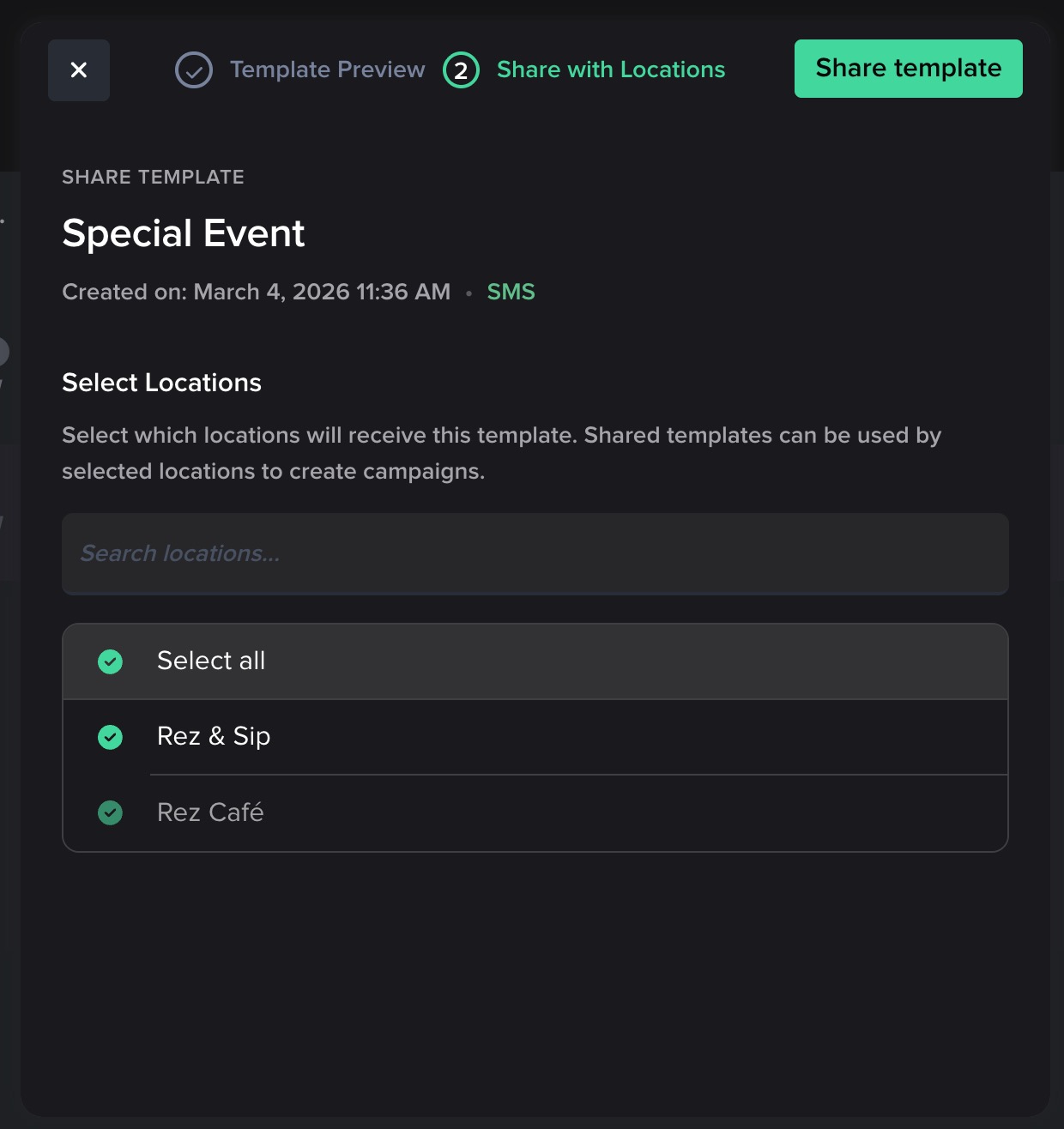Click the SHARE TEMPLATE header label

point(153,177)
